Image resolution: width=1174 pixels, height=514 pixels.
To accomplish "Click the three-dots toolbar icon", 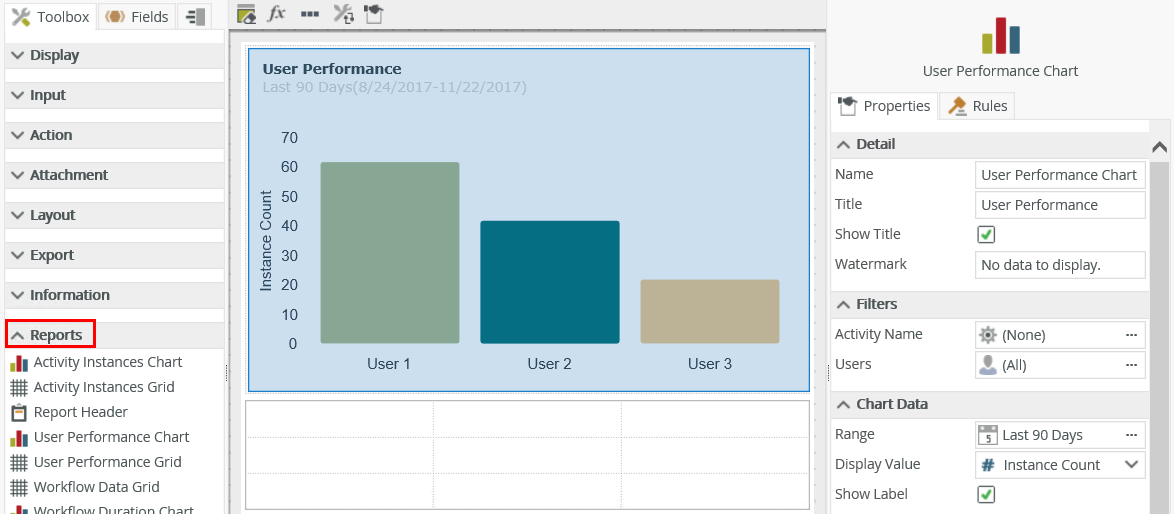I will click(309, 13).
